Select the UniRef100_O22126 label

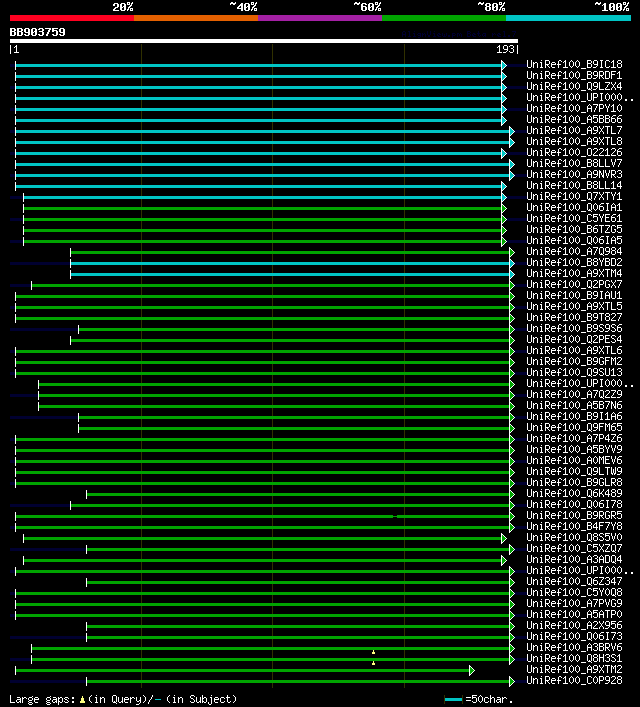[574, 152]
